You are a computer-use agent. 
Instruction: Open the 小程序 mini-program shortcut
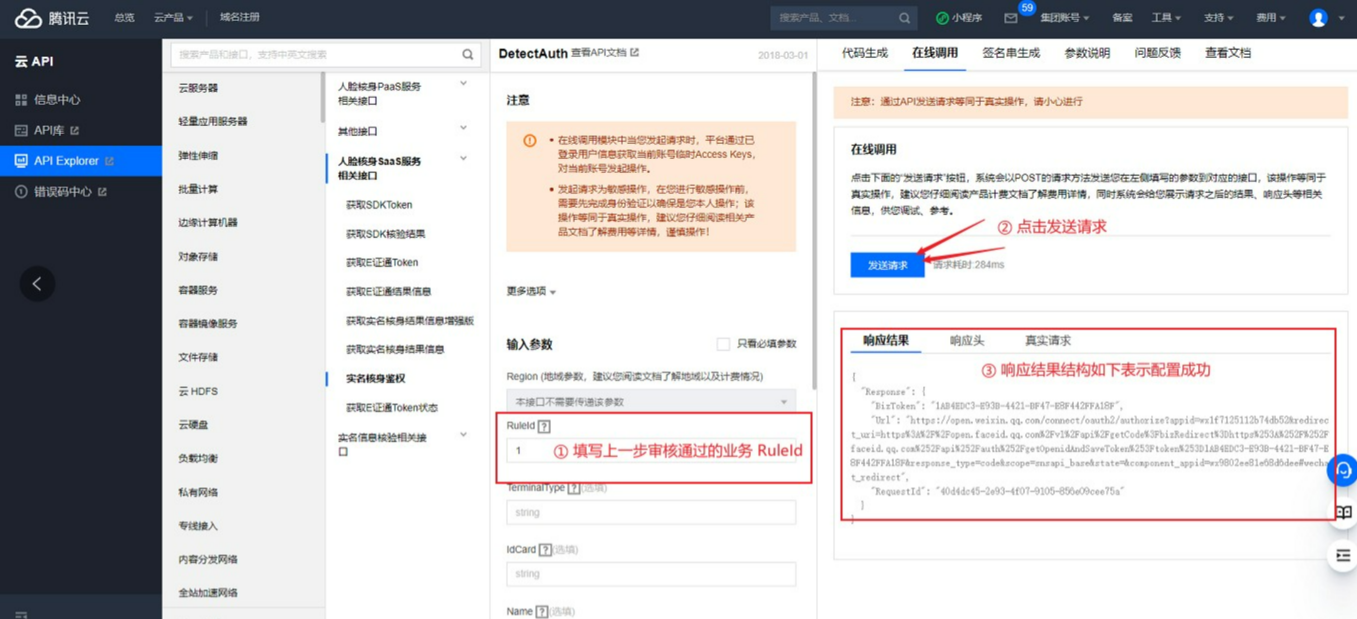pos(958,18)
